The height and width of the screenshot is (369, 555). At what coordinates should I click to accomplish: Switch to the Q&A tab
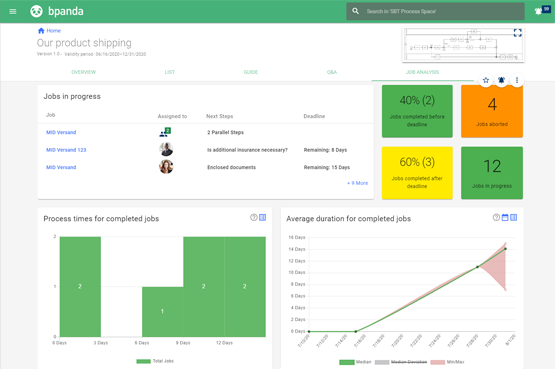tap(332, 72)
